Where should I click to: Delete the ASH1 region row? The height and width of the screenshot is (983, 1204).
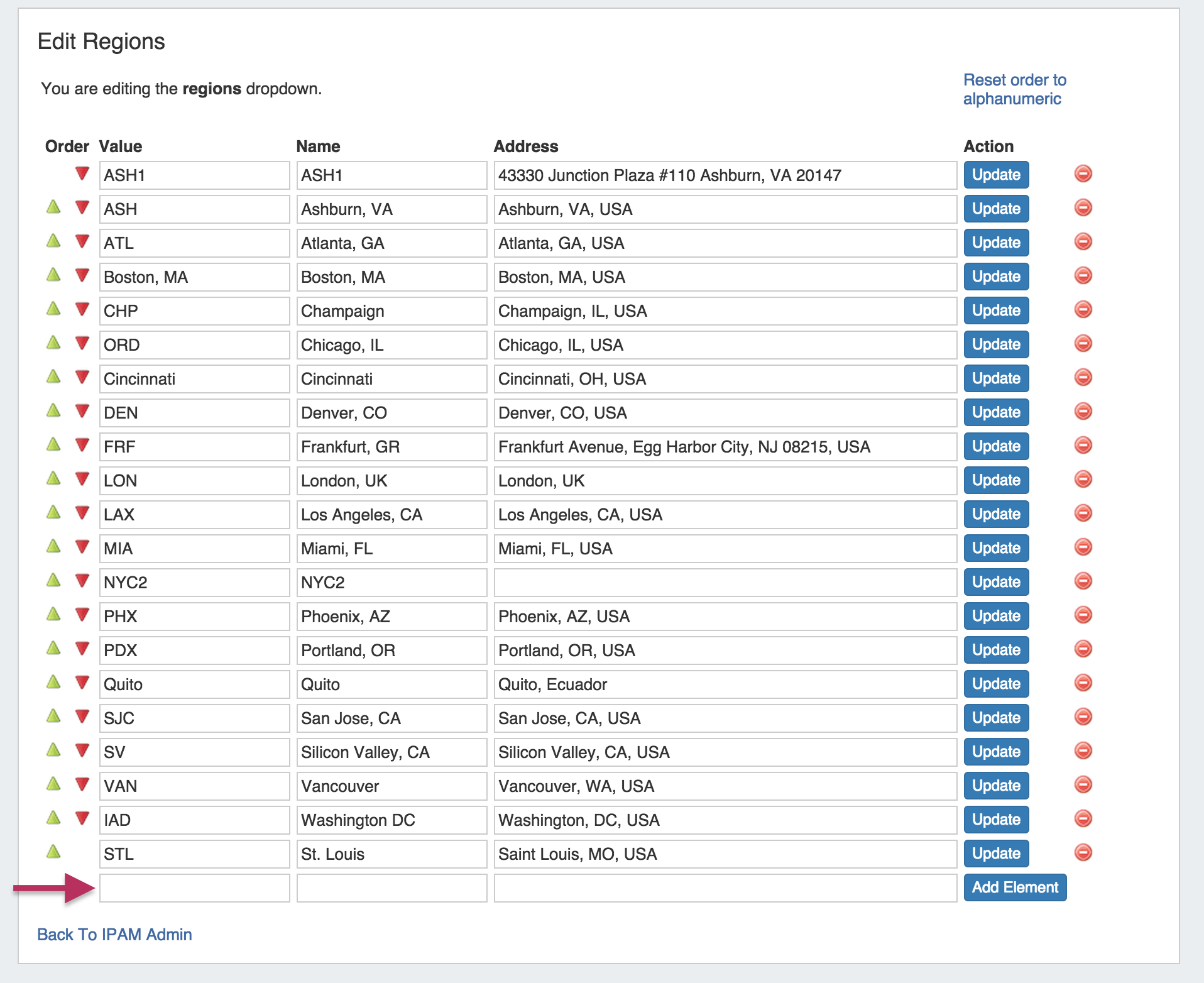coord(1083,174)
